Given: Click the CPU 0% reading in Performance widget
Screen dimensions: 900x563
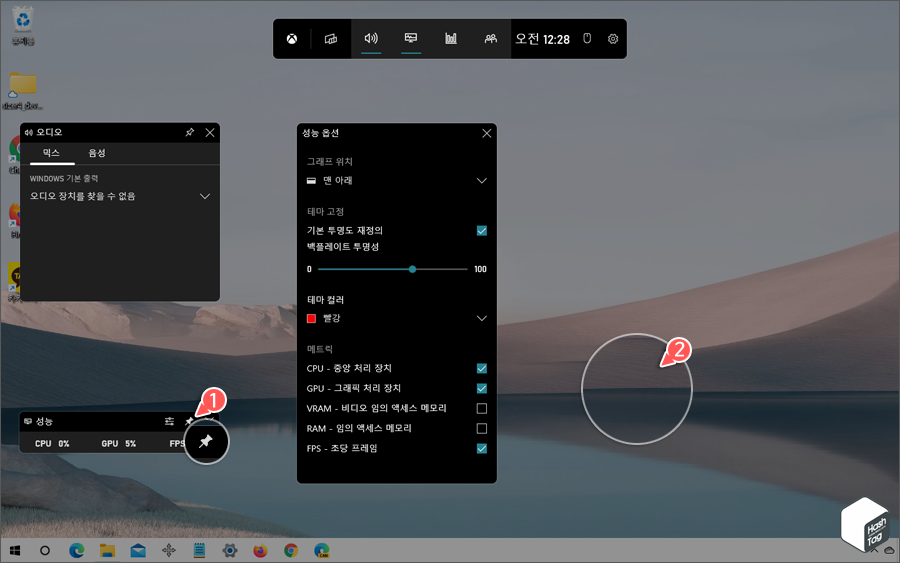Looking at the screenshot, I should 52,444.
